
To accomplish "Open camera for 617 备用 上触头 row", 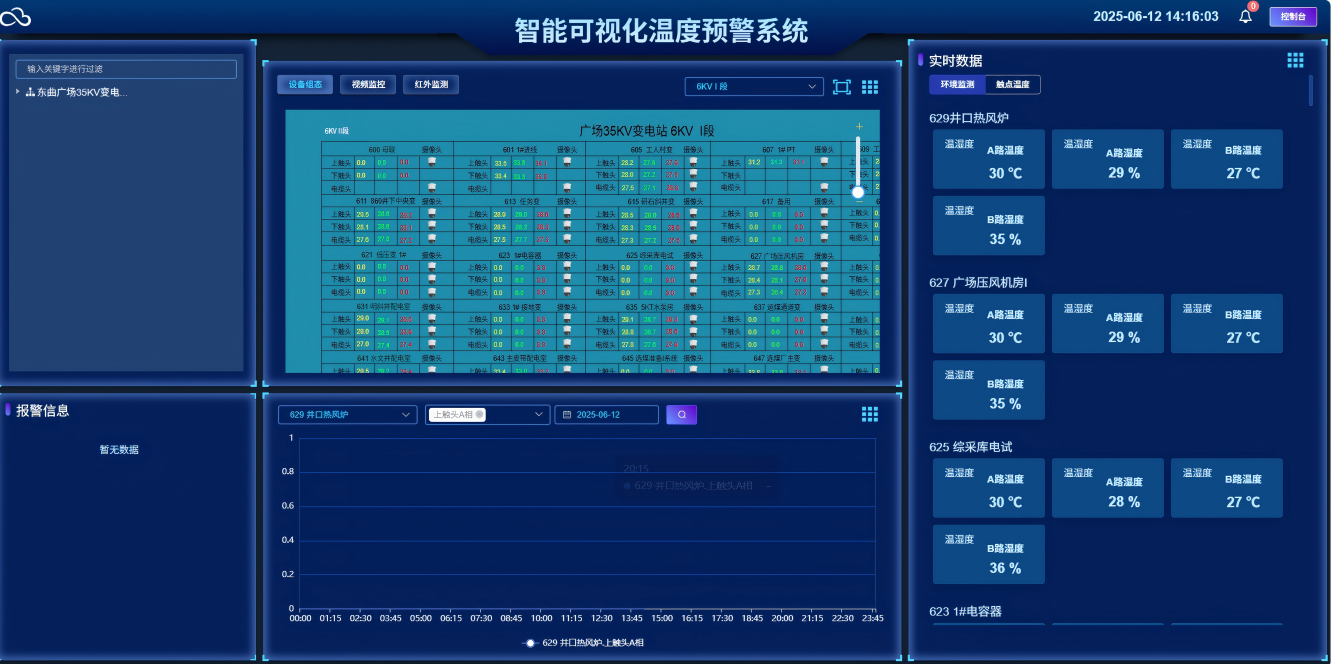I will [x=824, y=214].
